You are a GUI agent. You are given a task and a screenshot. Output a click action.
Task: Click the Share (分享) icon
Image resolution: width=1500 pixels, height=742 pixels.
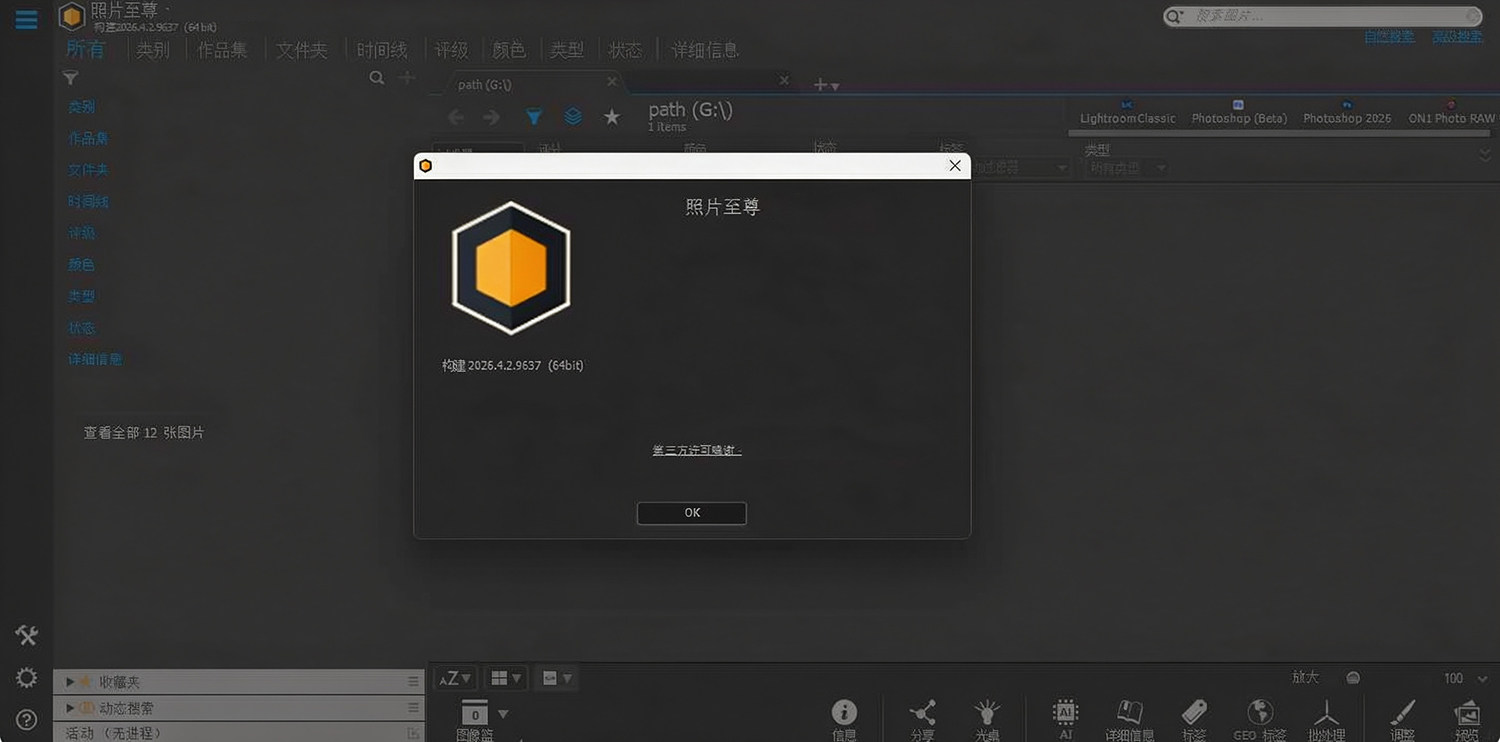coord(922,712)
